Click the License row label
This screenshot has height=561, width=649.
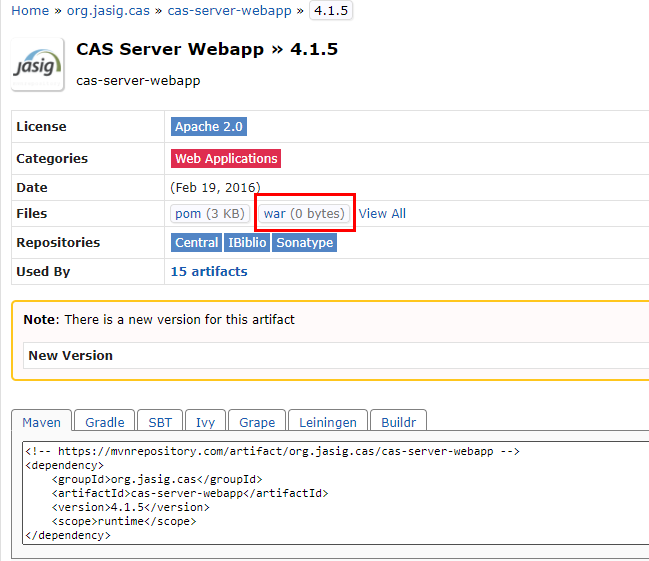pyautogui.click(x=41, y=126)
